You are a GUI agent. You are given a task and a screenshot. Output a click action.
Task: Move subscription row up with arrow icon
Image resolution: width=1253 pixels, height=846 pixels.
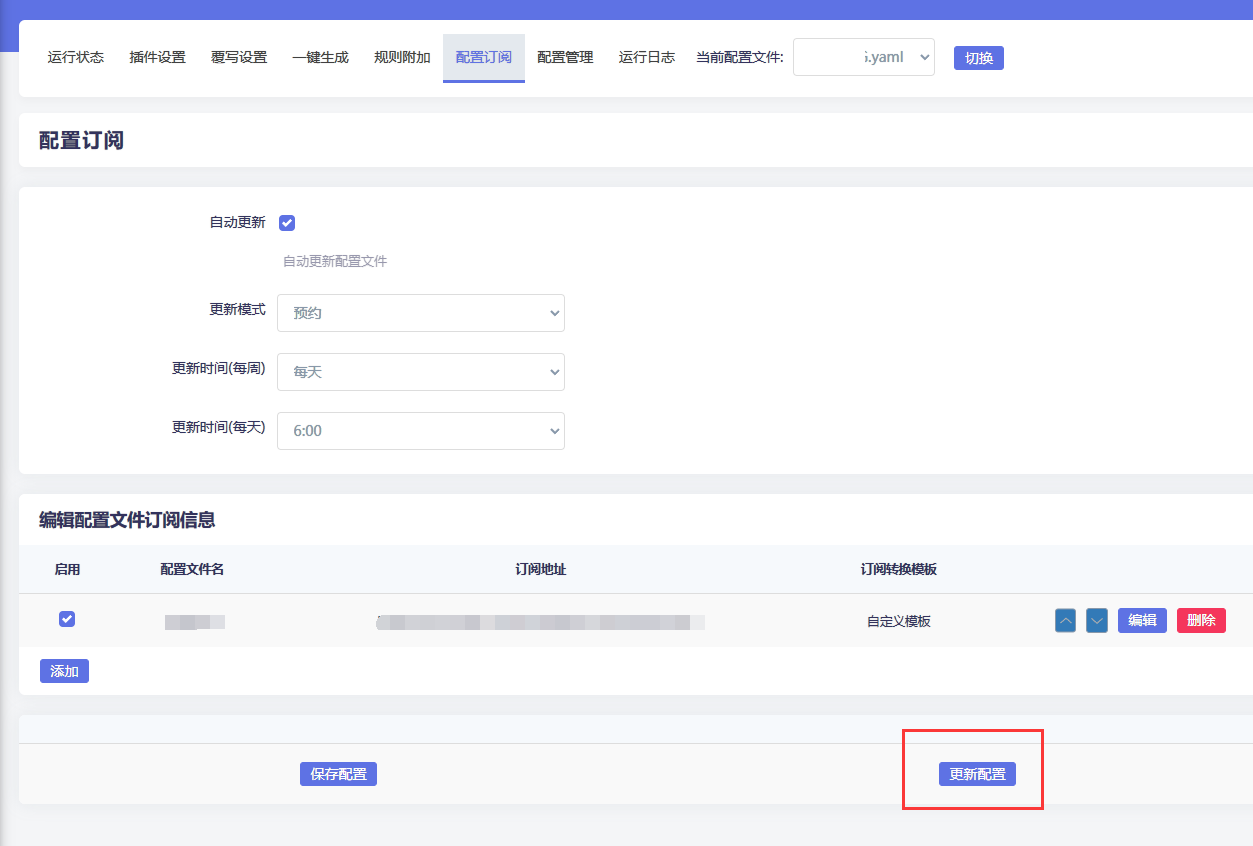point(1065,621)
